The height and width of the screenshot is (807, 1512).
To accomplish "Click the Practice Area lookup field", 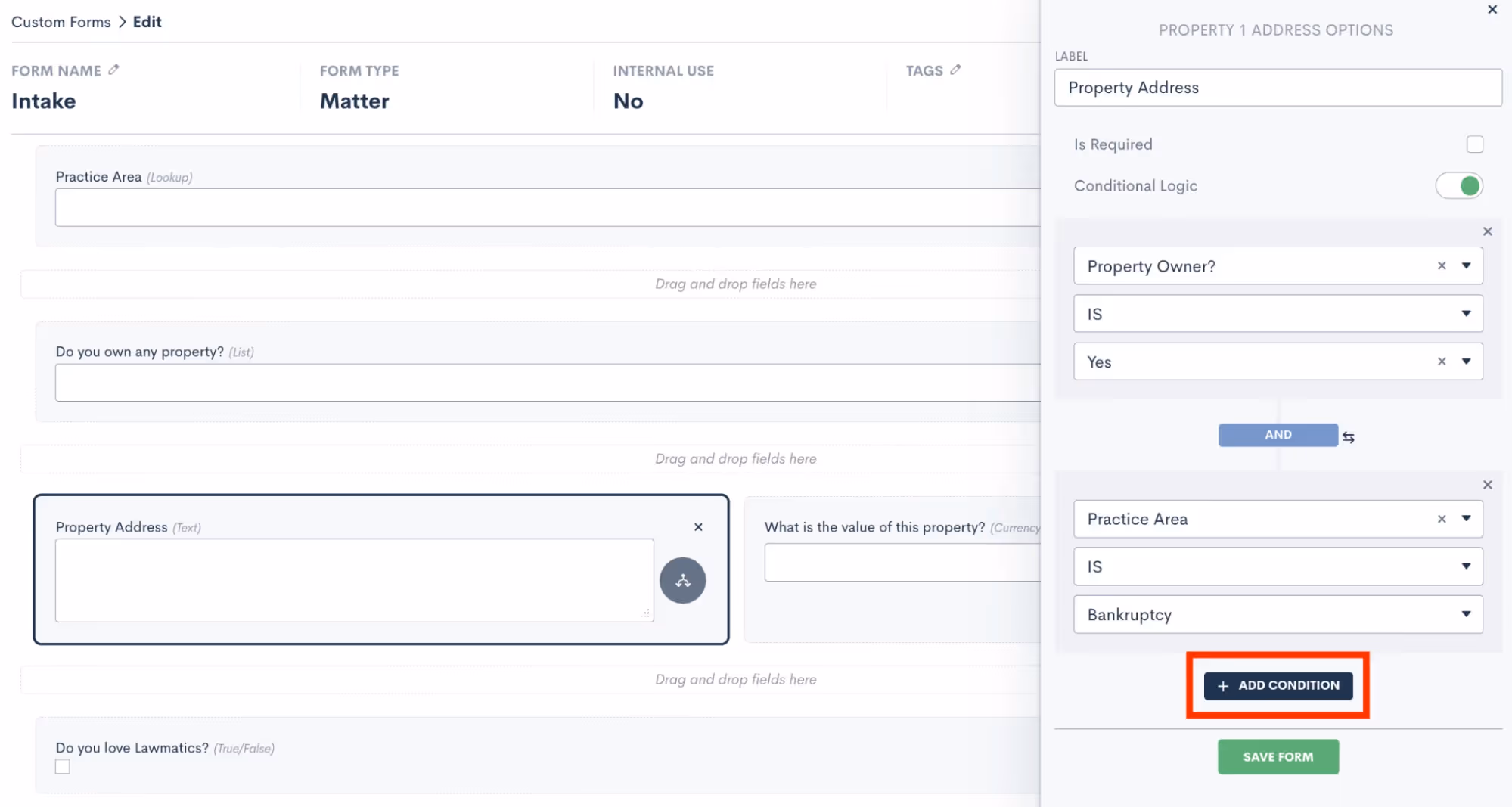I will pyautogui.click(x=548, y=207).
